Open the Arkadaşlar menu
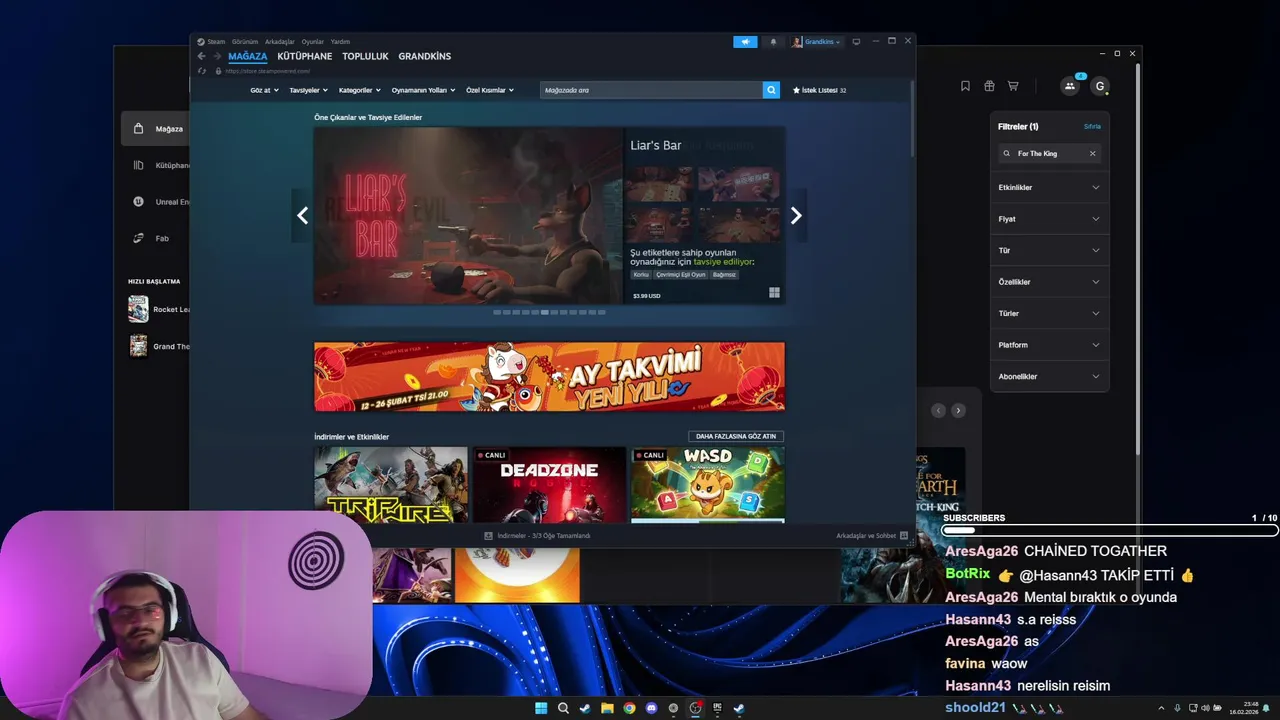 coord(280,42)
